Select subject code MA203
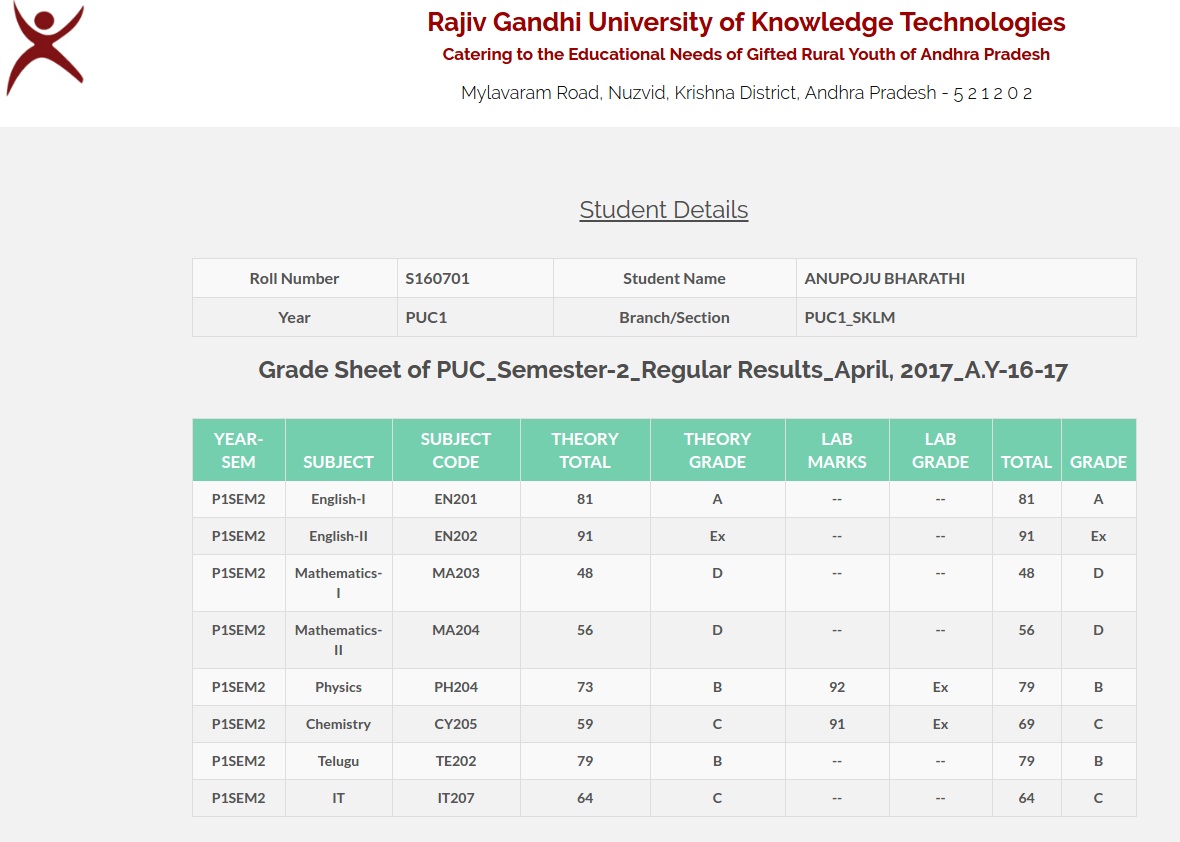1180x842 pixels. [456, 573]
